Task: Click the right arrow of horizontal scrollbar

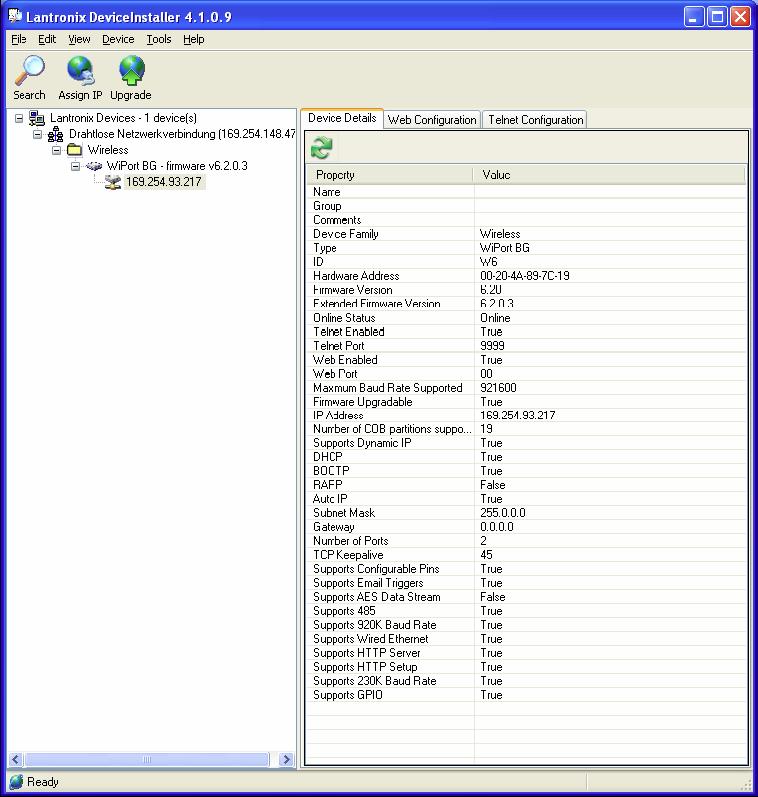Action: [286, 759]
